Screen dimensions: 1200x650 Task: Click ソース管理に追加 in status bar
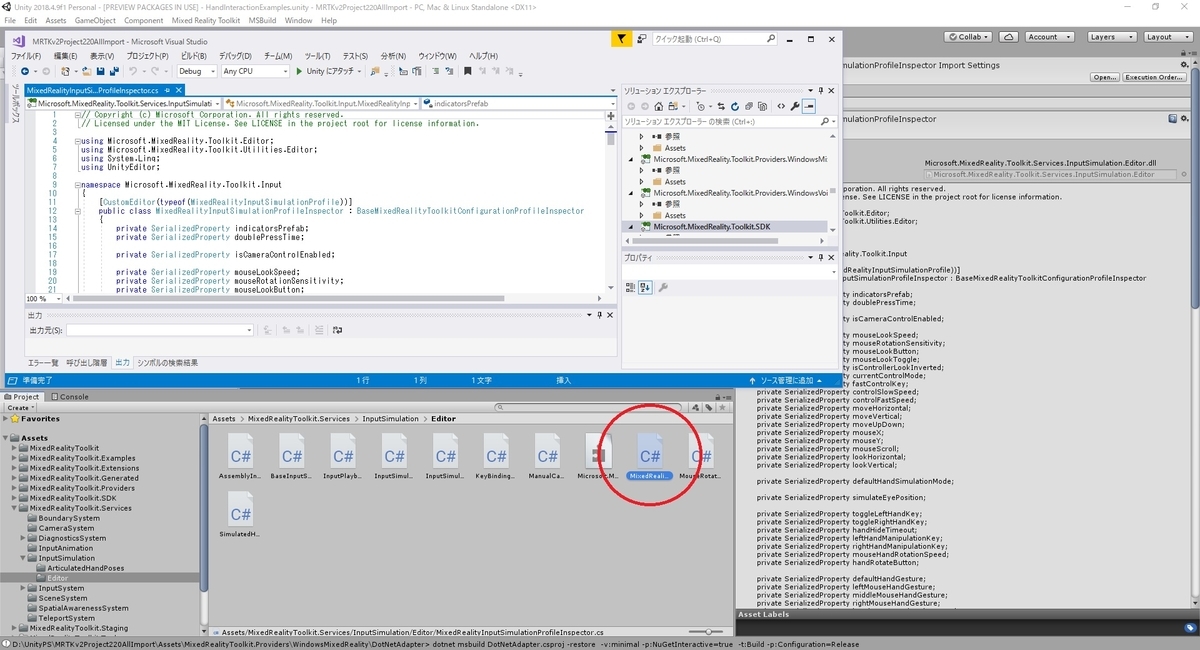tap(787, 381)
